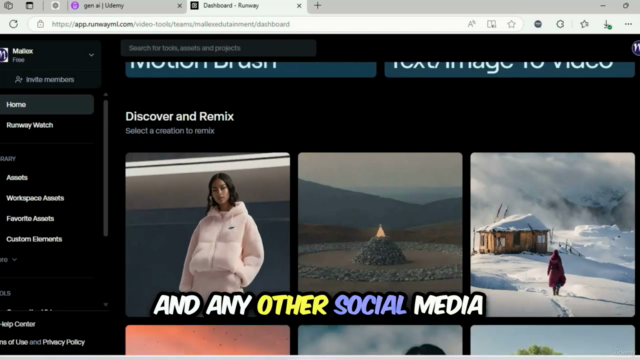Screen dimensions: 640x360
Task: Click the site lock icon in address bar
Action: point(40,24)
